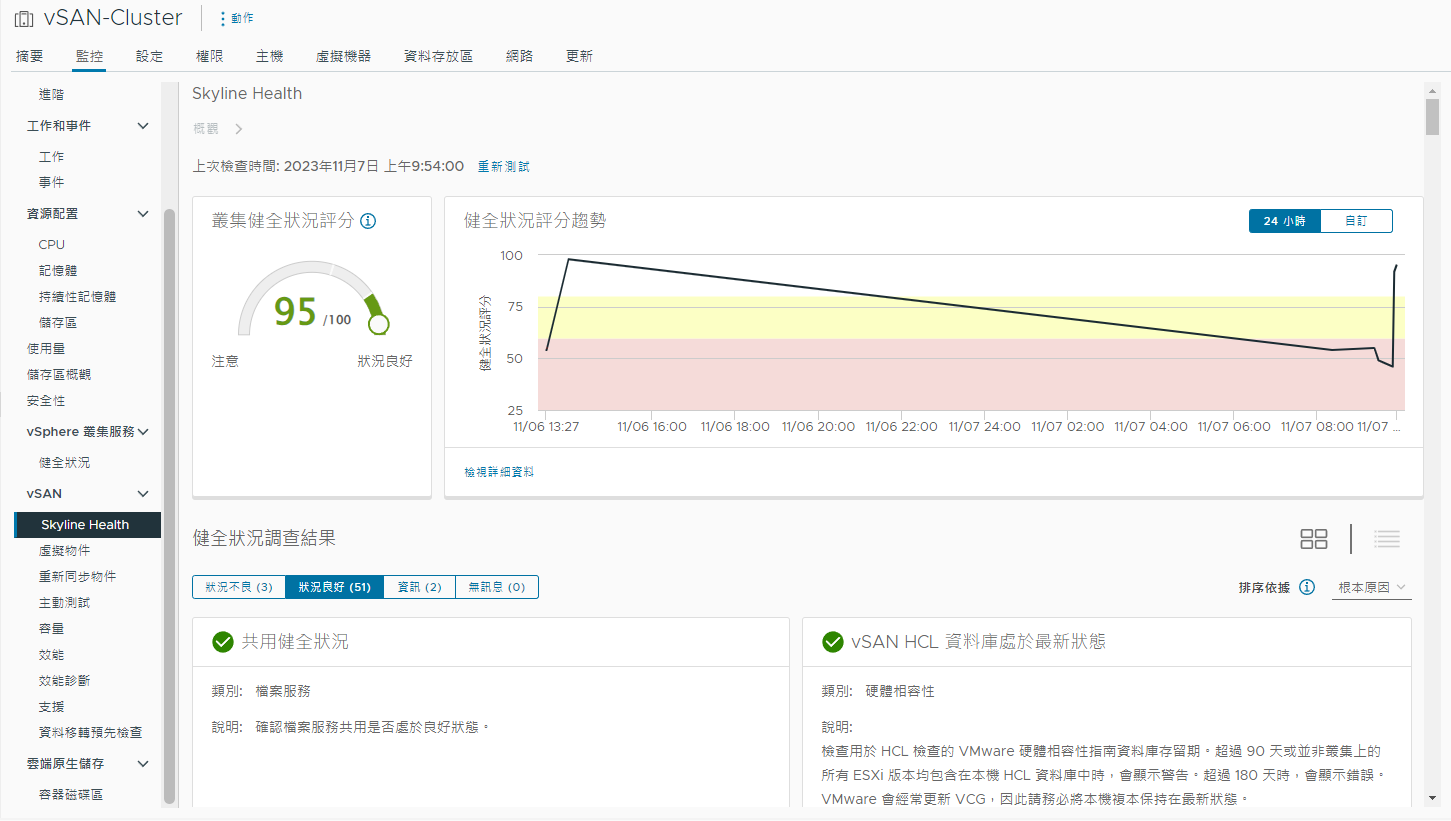Open the 更新 tab
This screenshot has width=1451, height=821.
(579, 56)
